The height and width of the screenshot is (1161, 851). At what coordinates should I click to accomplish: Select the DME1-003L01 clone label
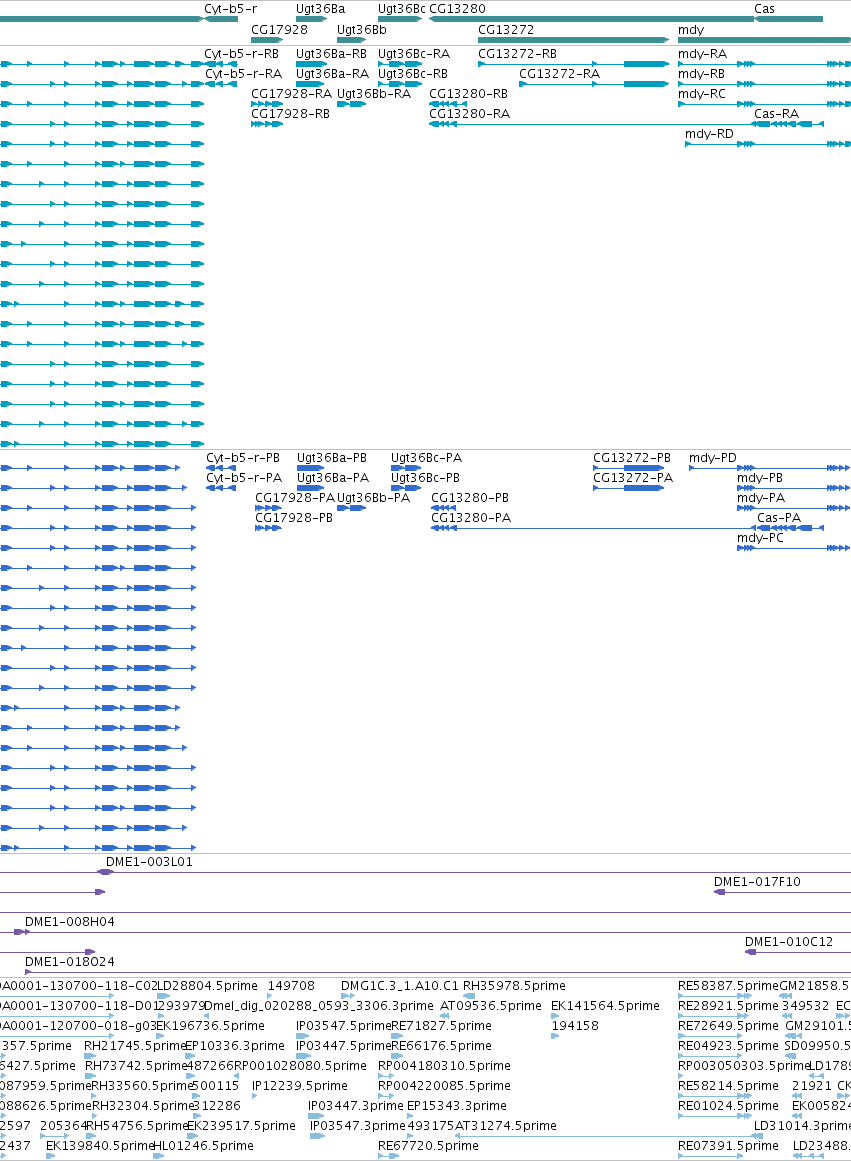click(x=149, y=863)
